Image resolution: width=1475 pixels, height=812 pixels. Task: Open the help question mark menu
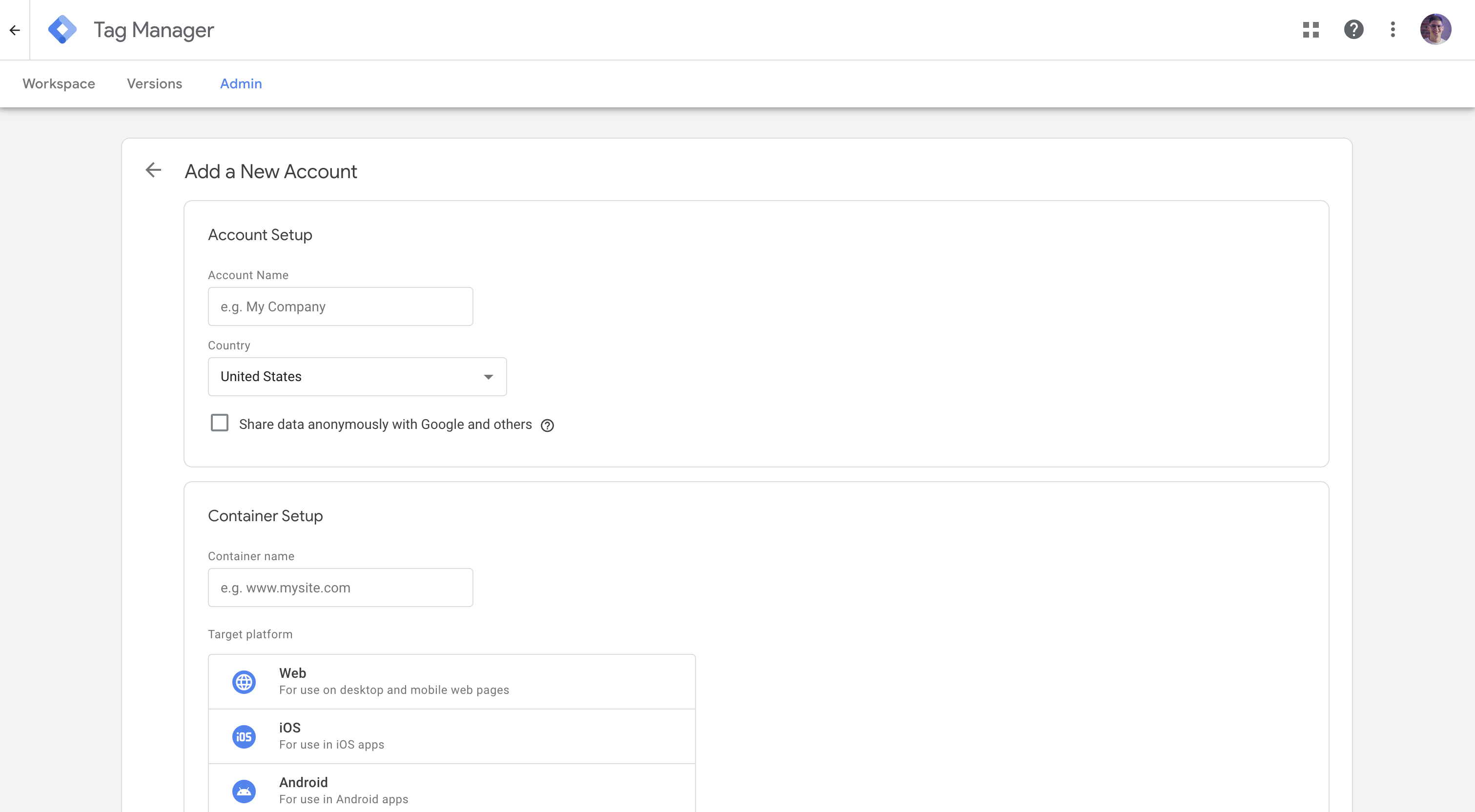(x=1353, y=30)
